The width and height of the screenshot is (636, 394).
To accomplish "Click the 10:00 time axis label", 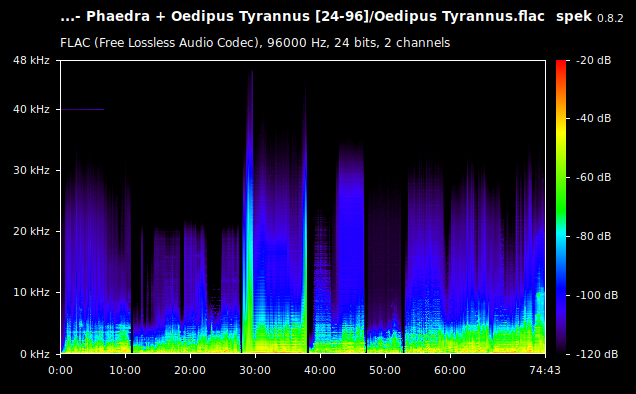I will 125,370.
